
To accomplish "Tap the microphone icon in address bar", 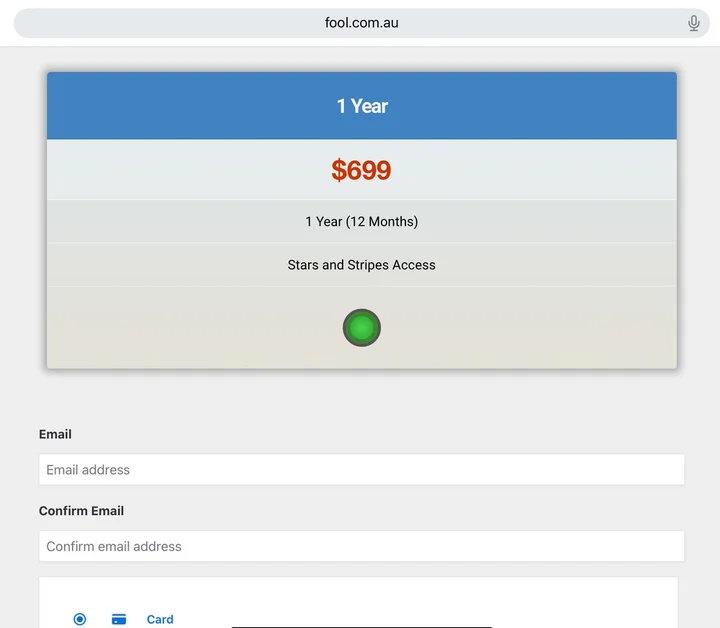I will 694,23.
